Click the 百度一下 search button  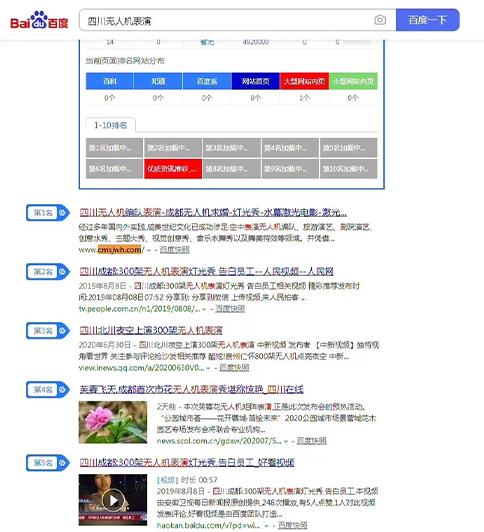[428, 20]
